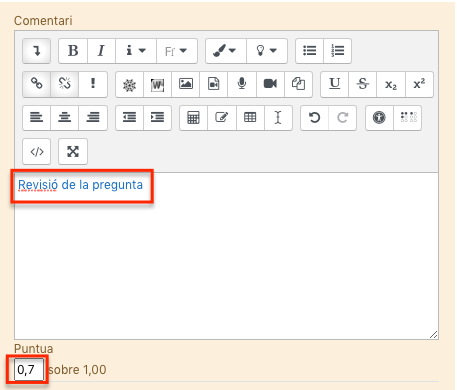Open the manage files button

(298, 84)
